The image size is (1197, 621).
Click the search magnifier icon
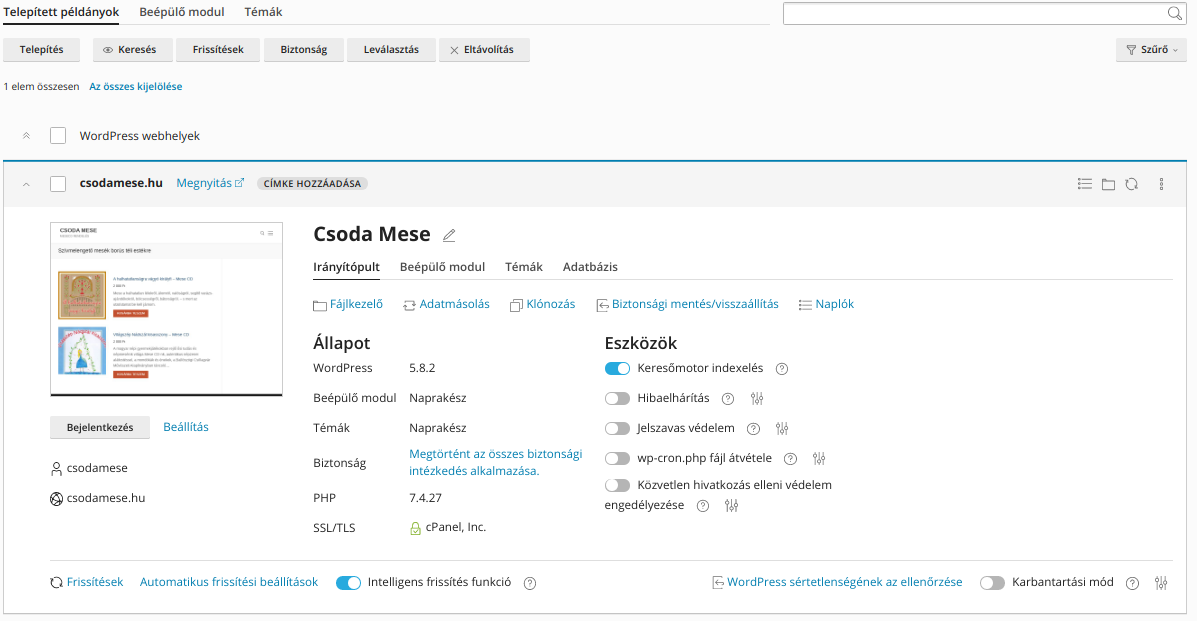point(1175,13)
